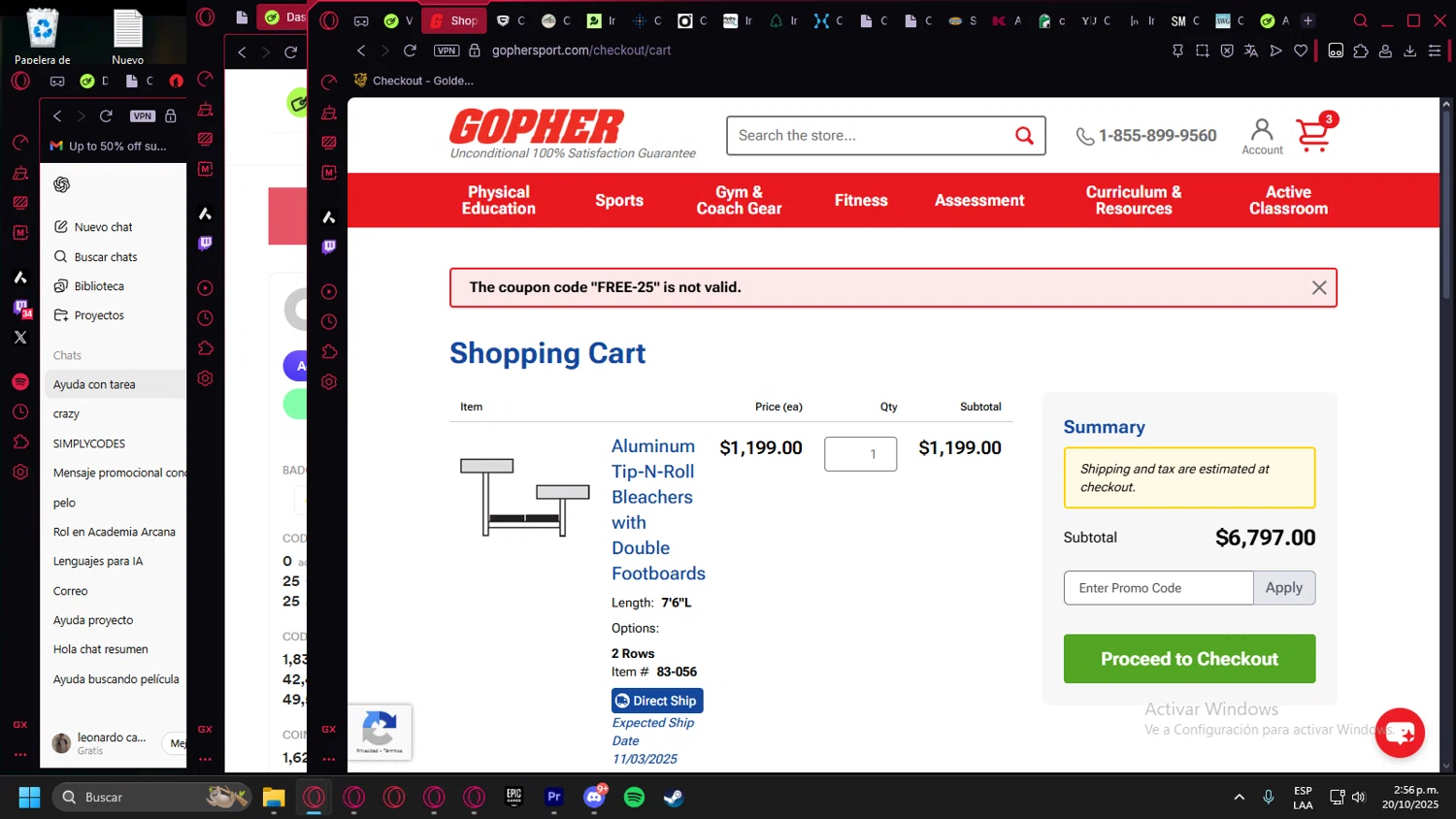This screenshot has width=1456, height=819.
Task: Open the Opera menu in the Gopher window
Action: click(x=329, y=20)
